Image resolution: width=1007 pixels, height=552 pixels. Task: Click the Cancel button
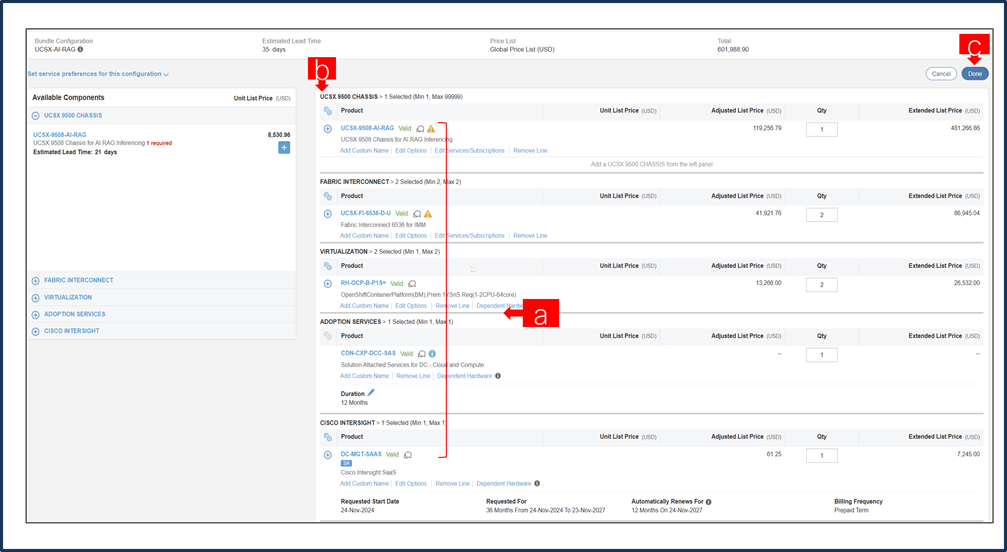click(x=941, y=74)
